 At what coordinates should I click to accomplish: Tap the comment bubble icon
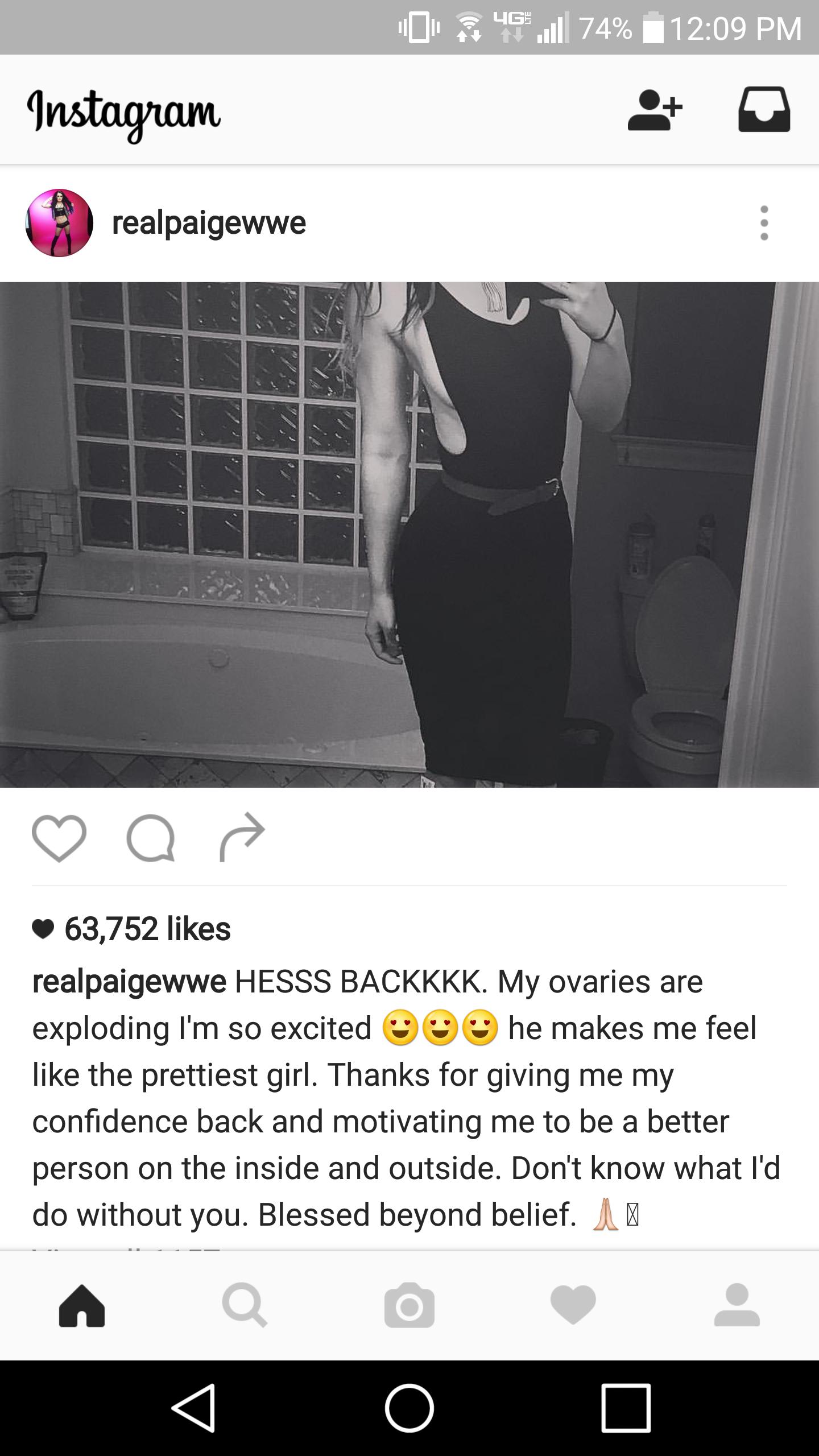[x=151, y=838]
